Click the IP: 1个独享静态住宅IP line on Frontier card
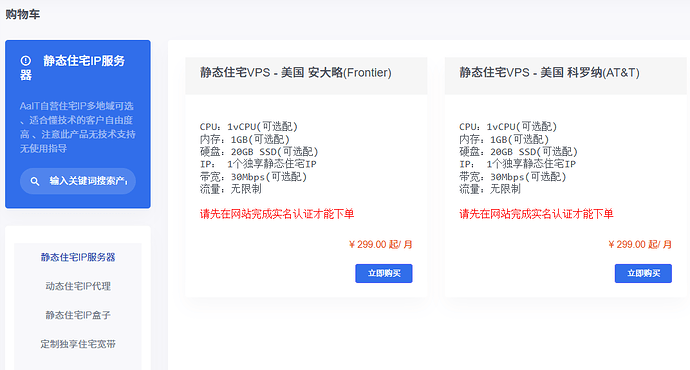This screenshot has height=370, width=690. click(258, 164)
